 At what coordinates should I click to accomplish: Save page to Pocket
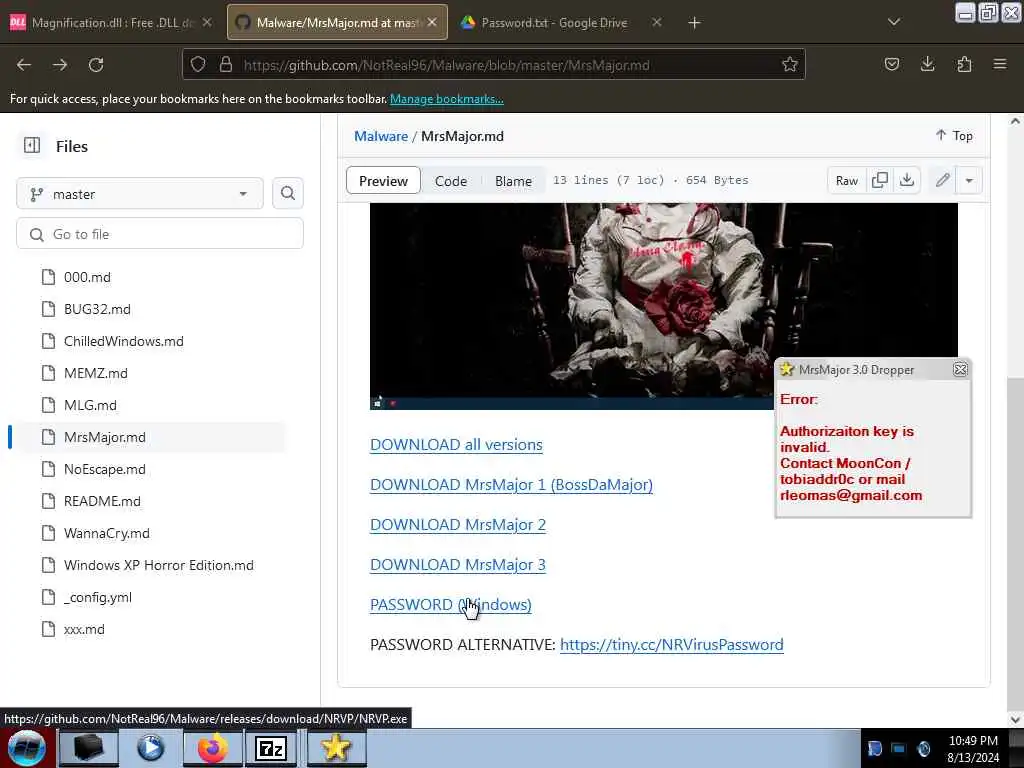pos(891,64)
